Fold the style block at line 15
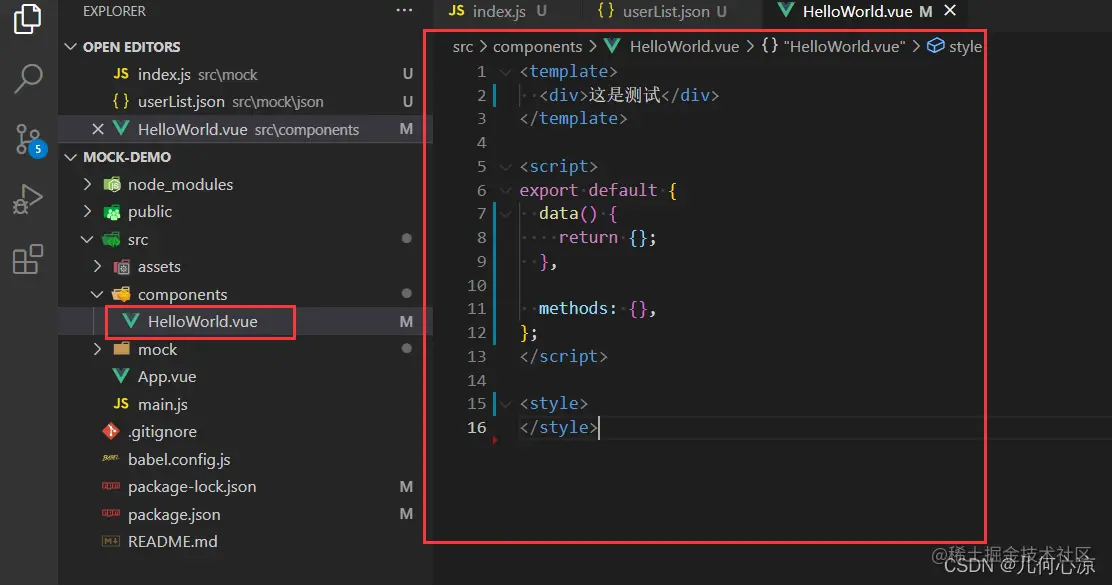The height and width of the screenshot is (585, 1112). pyautogui.click(x=505, y=403)
